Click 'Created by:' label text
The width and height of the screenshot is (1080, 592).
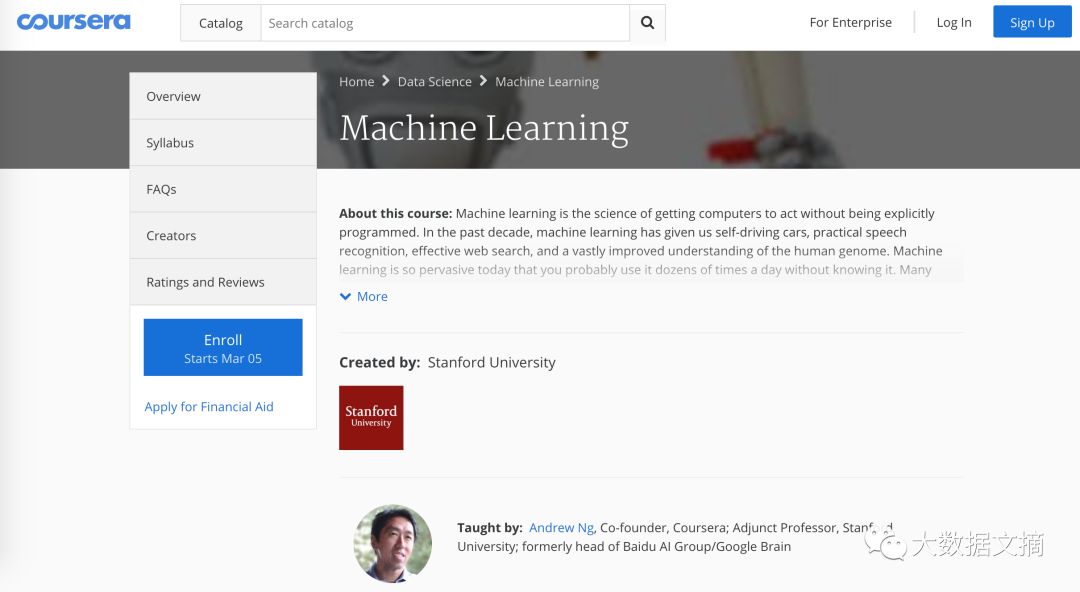coord(380,363)
